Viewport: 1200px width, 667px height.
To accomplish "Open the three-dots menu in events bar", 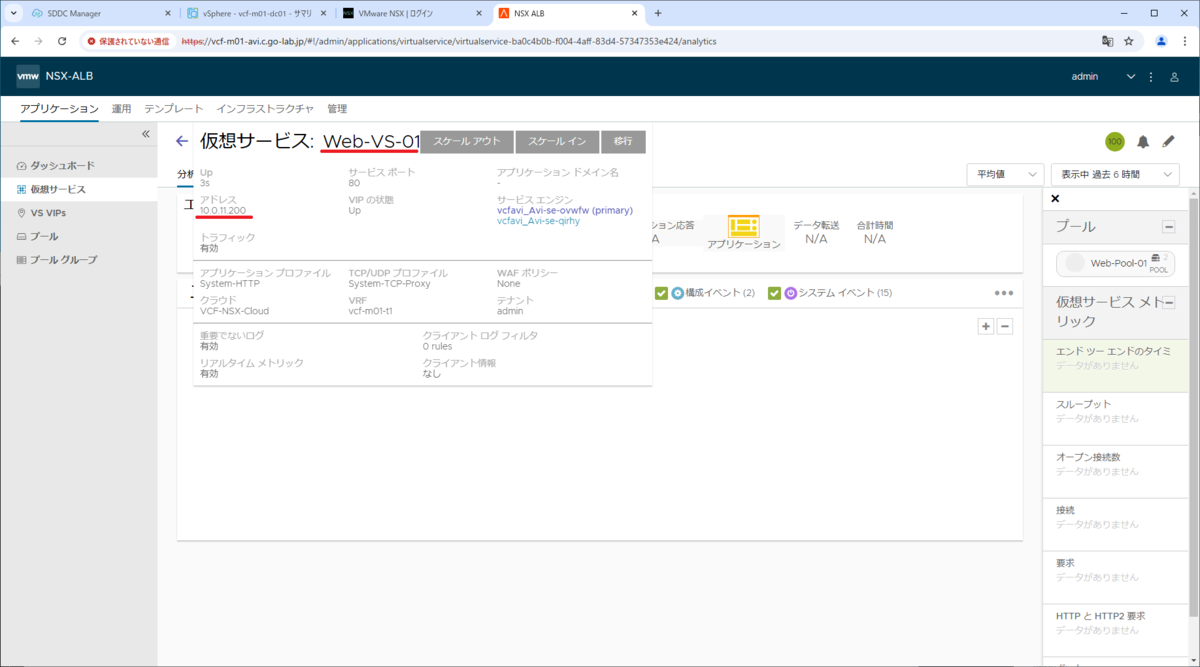I will tap(1003, 293).
